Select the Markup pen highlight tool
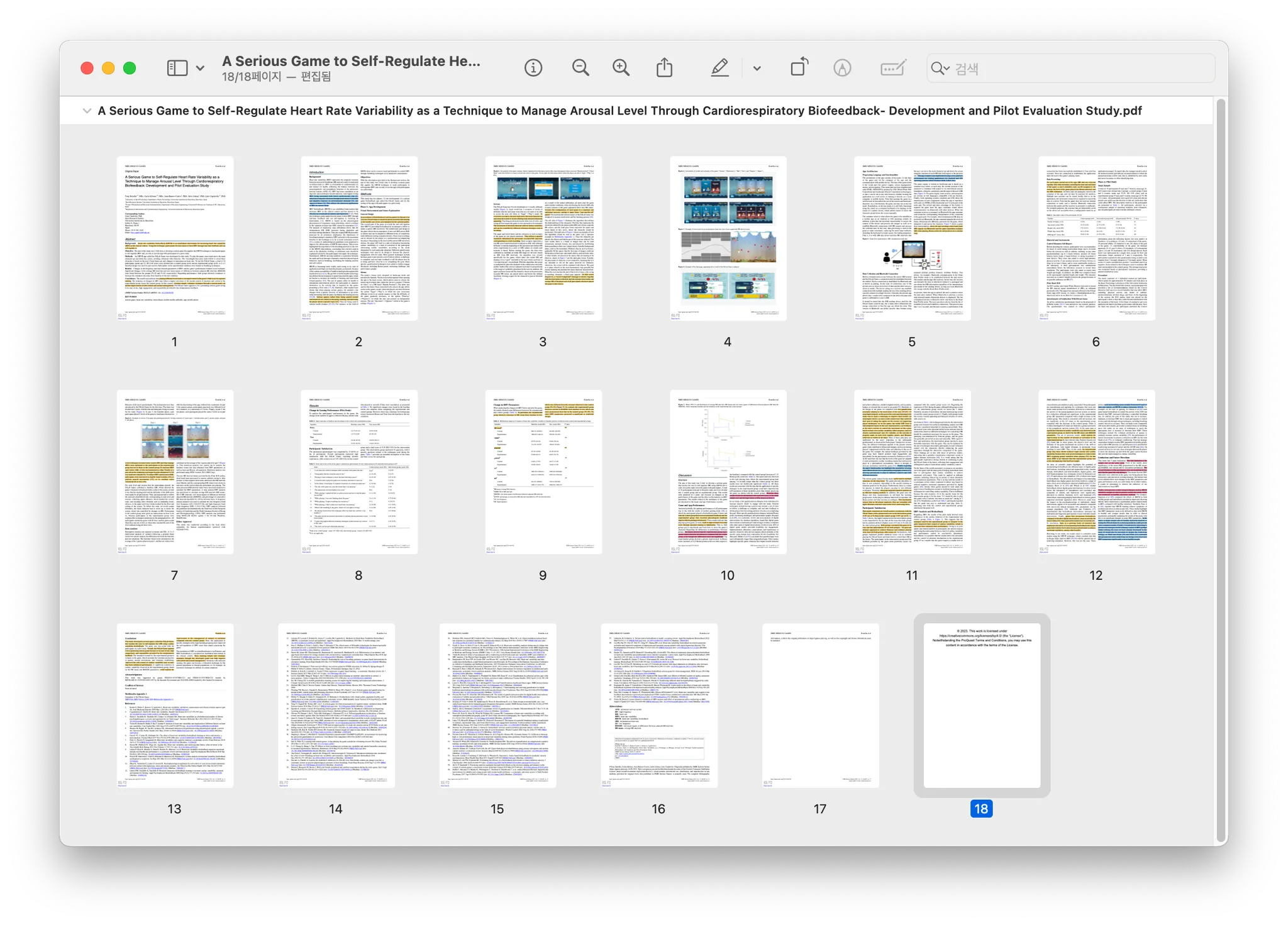 pos(719,68)
